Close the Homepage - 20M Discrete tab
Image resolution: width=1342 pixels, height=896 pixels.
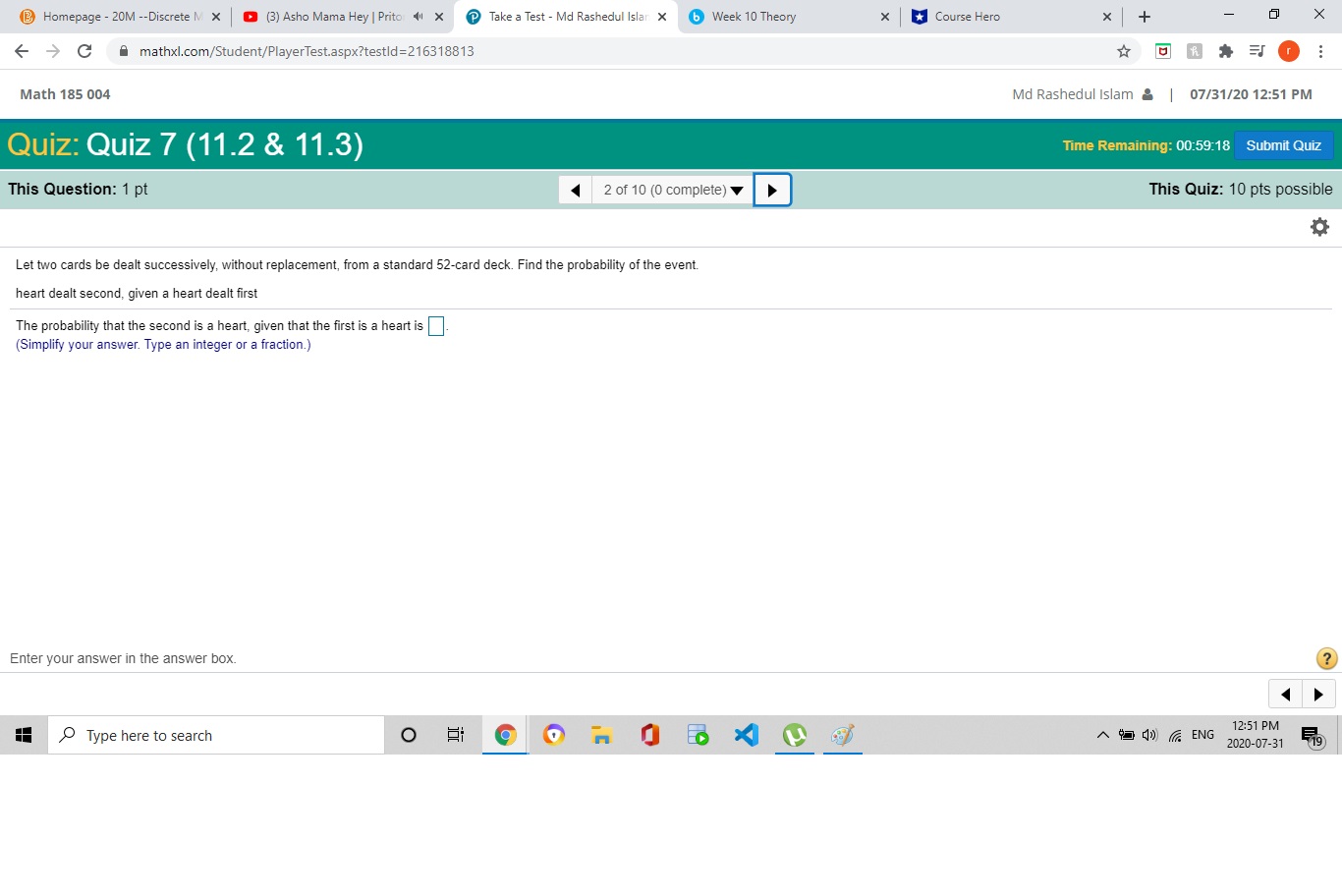(x=216, y=17)
